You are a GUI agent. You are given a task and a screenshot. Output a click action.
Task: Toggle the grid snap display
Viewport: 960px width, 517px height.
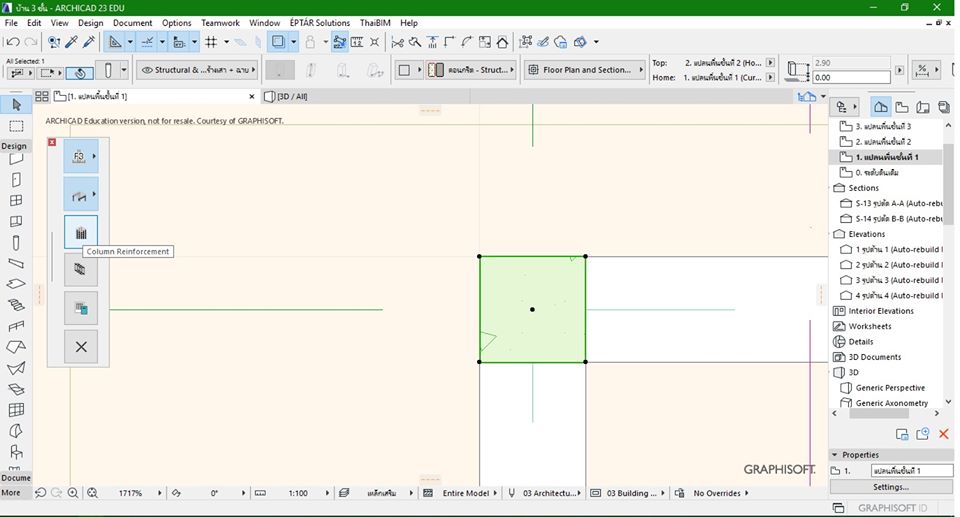211,42
